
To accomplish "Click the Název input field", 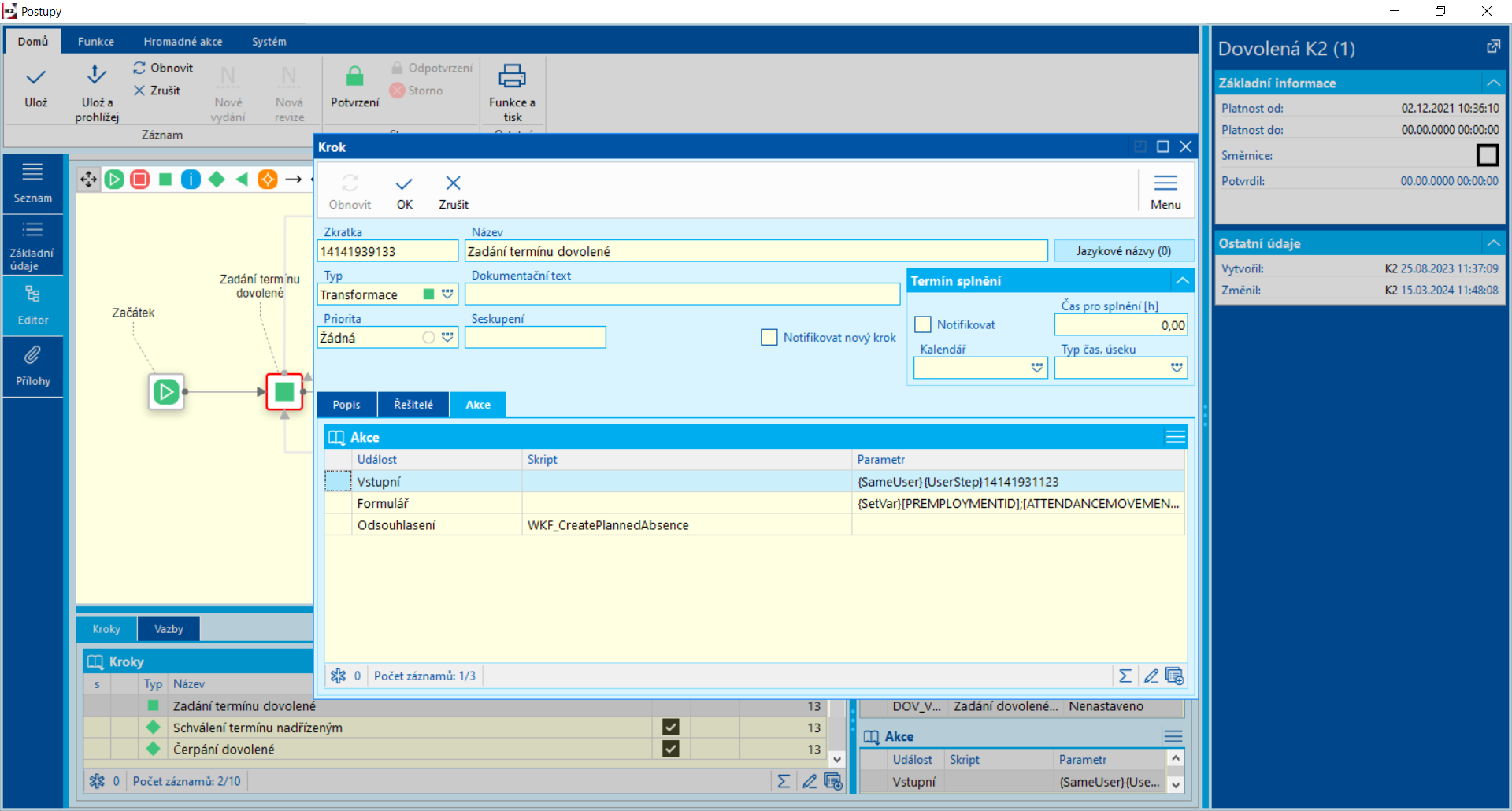I will tap(755, 251).
